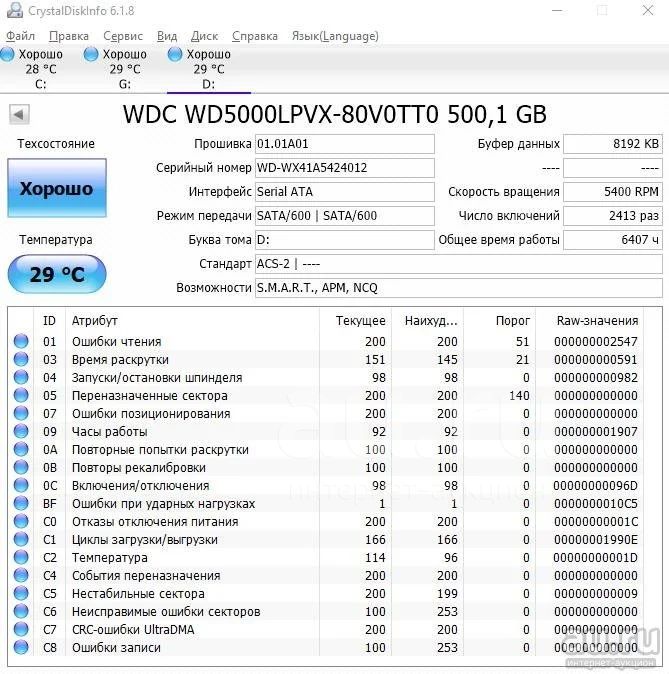Click the Serial ATA interface field
Image resolution: width=669 pixels, height=674 pixels.
click(x=344, y=192)
